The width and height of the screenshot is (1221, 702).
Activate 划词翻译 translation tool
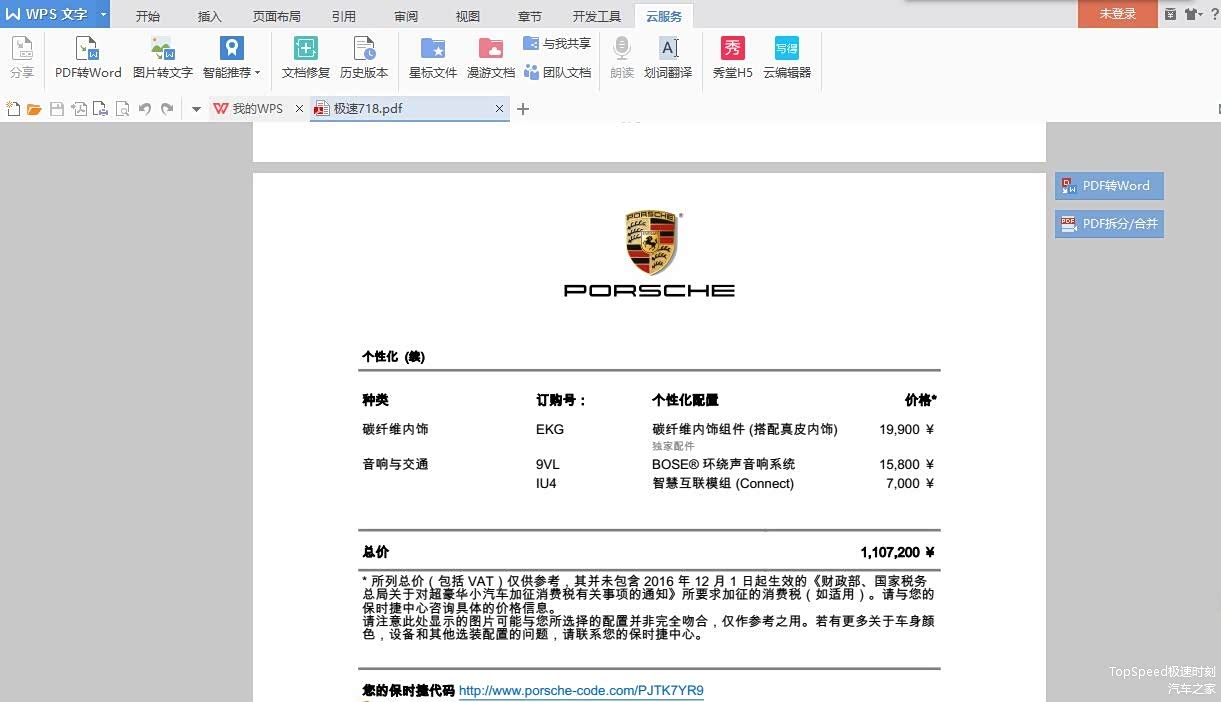[x=668, y=57]
